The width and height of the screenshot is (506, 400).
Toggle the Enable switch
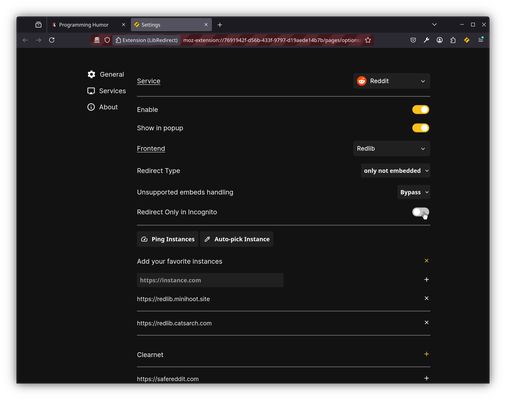click(420, 110)
